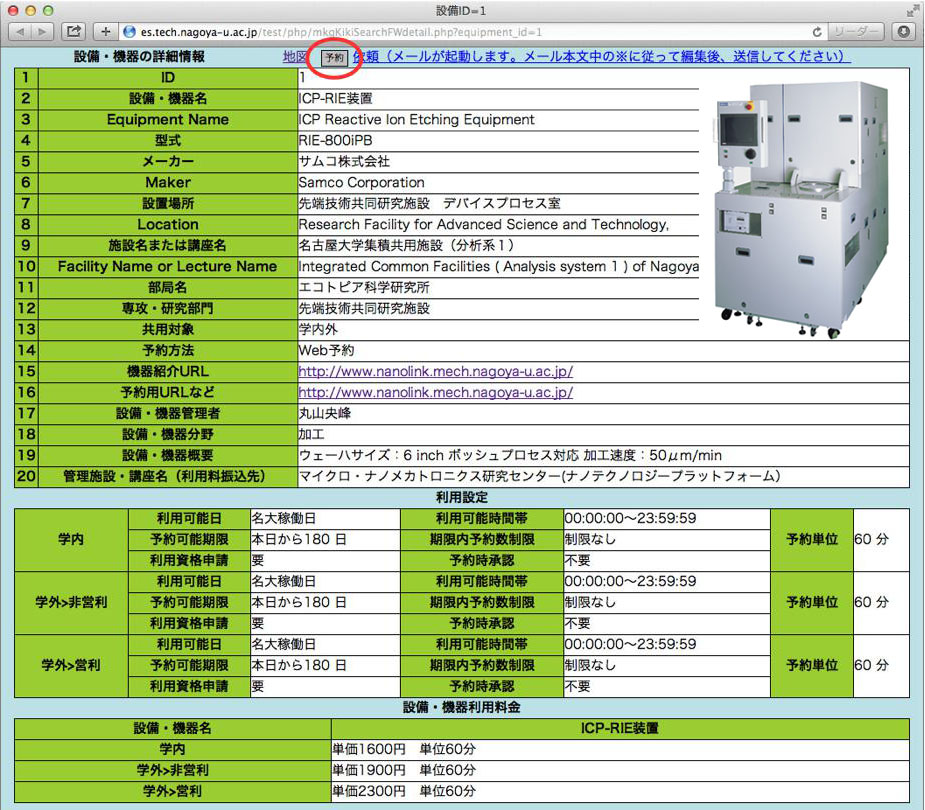Image resolution: width=925 pixels, height=810 pixels.
Task: Enter fullscreen using the top-right arrows icon
Action: coord(911,10)
